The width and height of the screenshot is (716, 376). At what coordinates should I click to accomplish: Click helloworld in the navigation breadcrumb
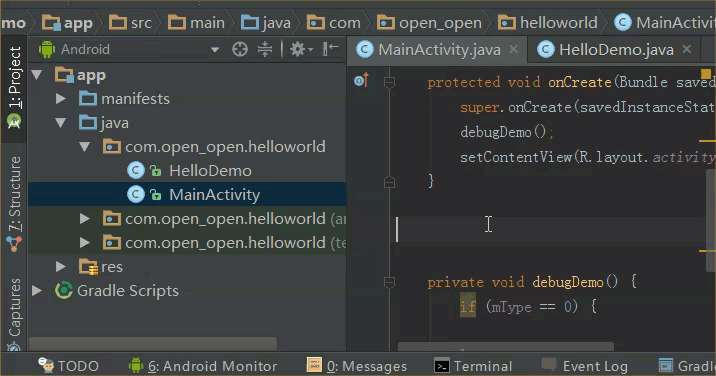click(548, 22)
